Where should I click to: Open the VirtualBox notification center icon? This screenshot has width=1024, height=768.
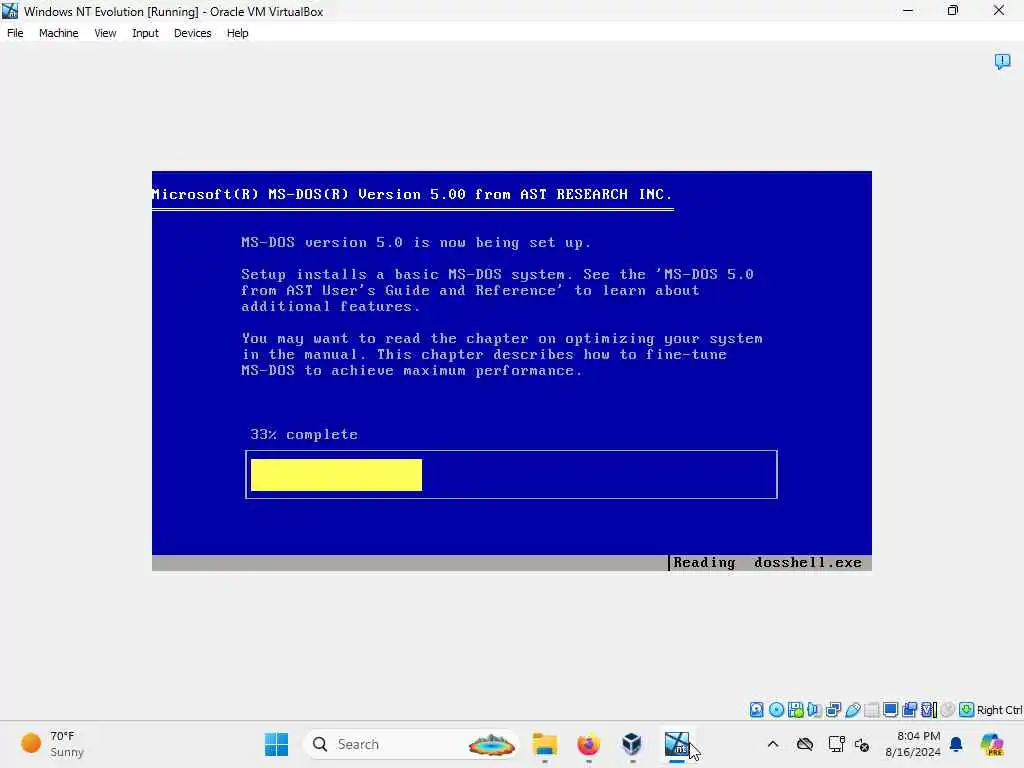point(1002,61)
